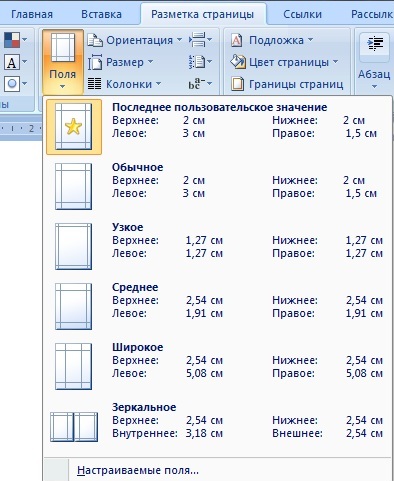Click the Зеркальное two-page thumbnail icon

coord(74,427)
